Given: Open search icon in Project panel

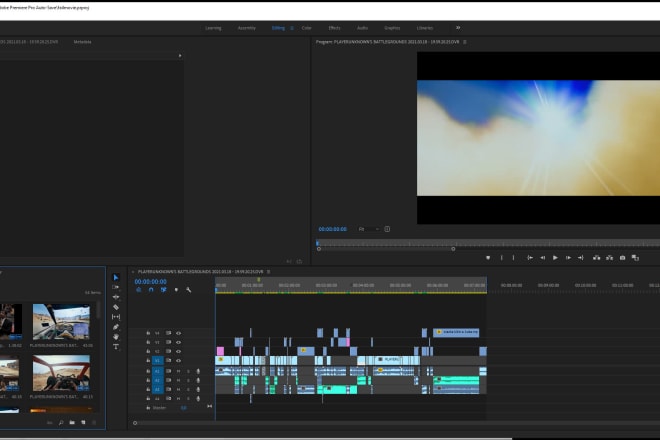Looking at the screenshot, I should pos(61,422).
